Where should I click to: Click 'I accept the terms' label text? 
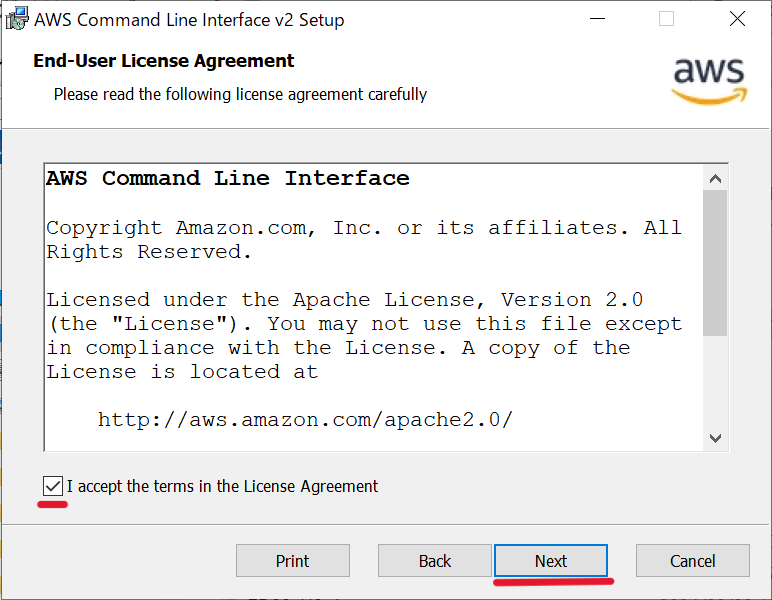pos(222,486)
